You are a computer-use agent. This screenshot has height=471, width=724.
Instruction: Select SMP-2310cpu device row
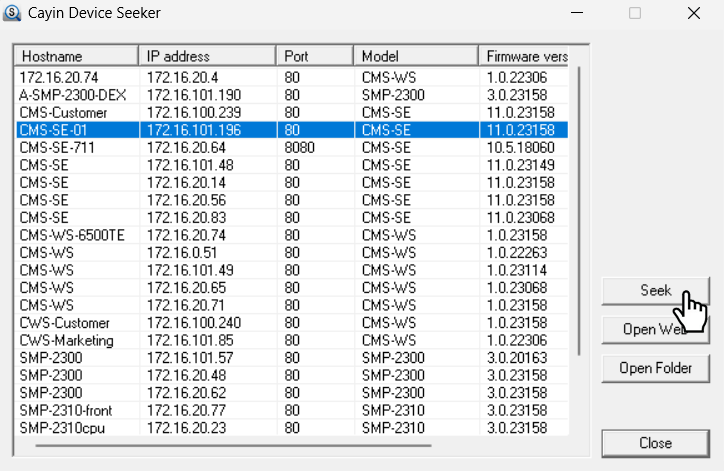292,428
